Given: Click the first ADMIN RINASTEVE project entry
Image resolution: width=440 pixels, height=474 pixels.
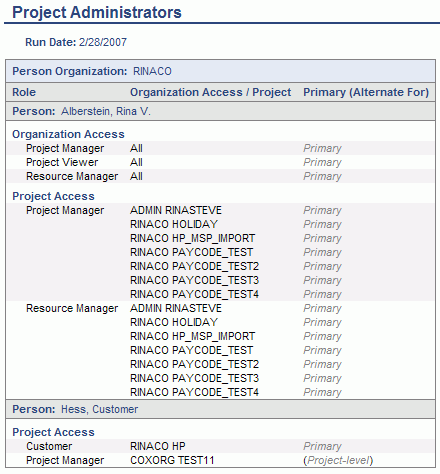Looking at the screenshot, I should coord(176,210).
